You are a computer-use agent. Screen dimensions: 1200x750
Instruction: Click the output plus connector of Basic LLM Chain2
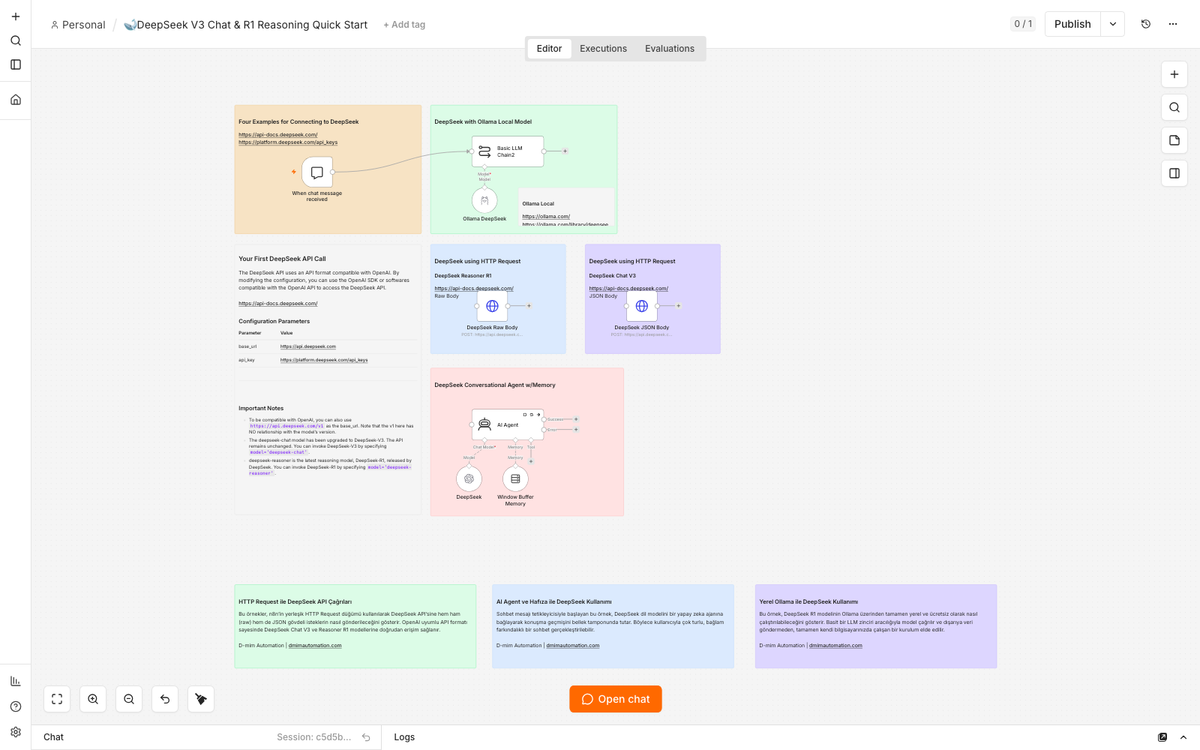pos(565,151)
